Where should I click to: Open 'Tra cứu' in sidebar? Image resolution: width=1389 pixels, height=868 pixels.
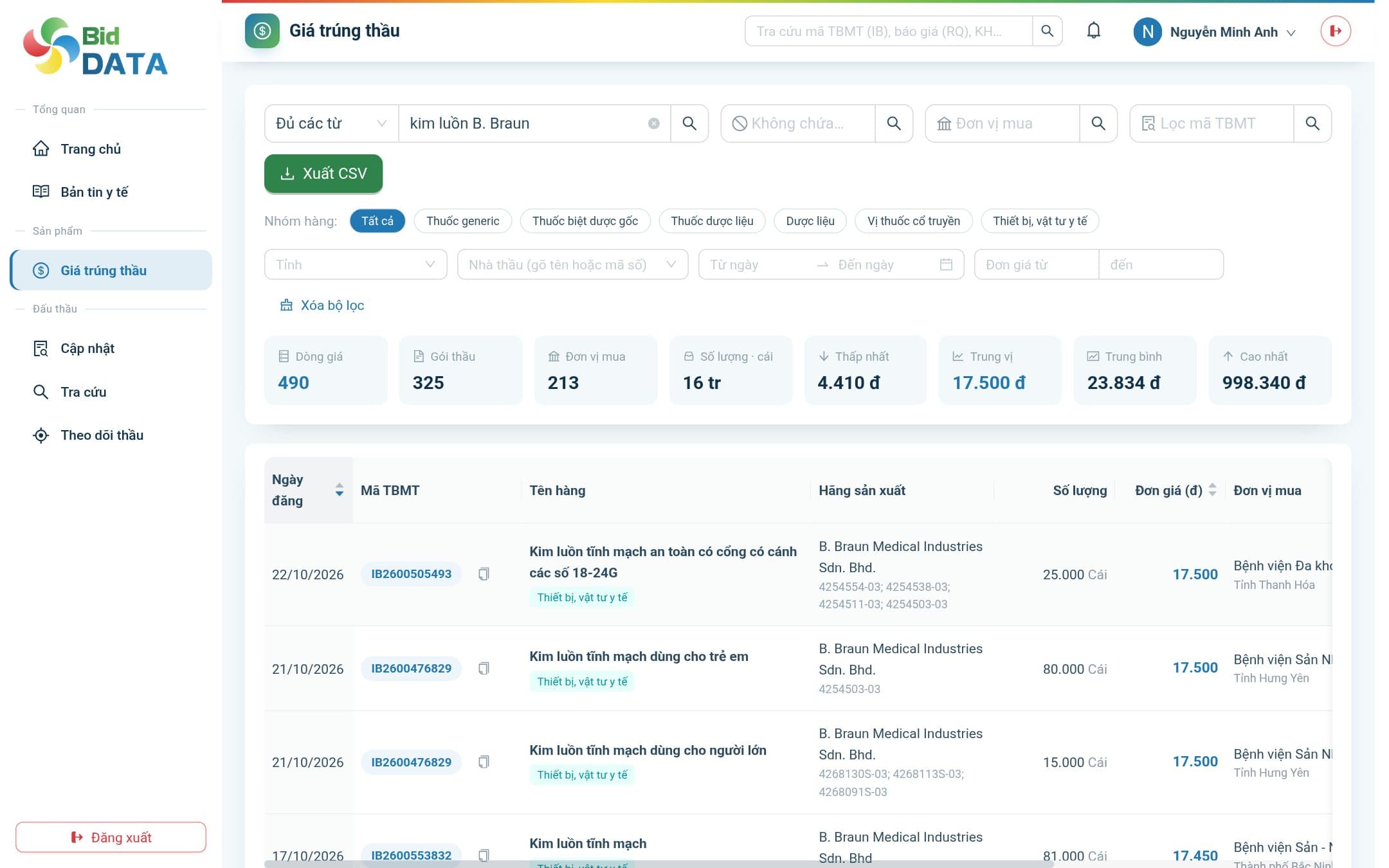click(111, 392)
